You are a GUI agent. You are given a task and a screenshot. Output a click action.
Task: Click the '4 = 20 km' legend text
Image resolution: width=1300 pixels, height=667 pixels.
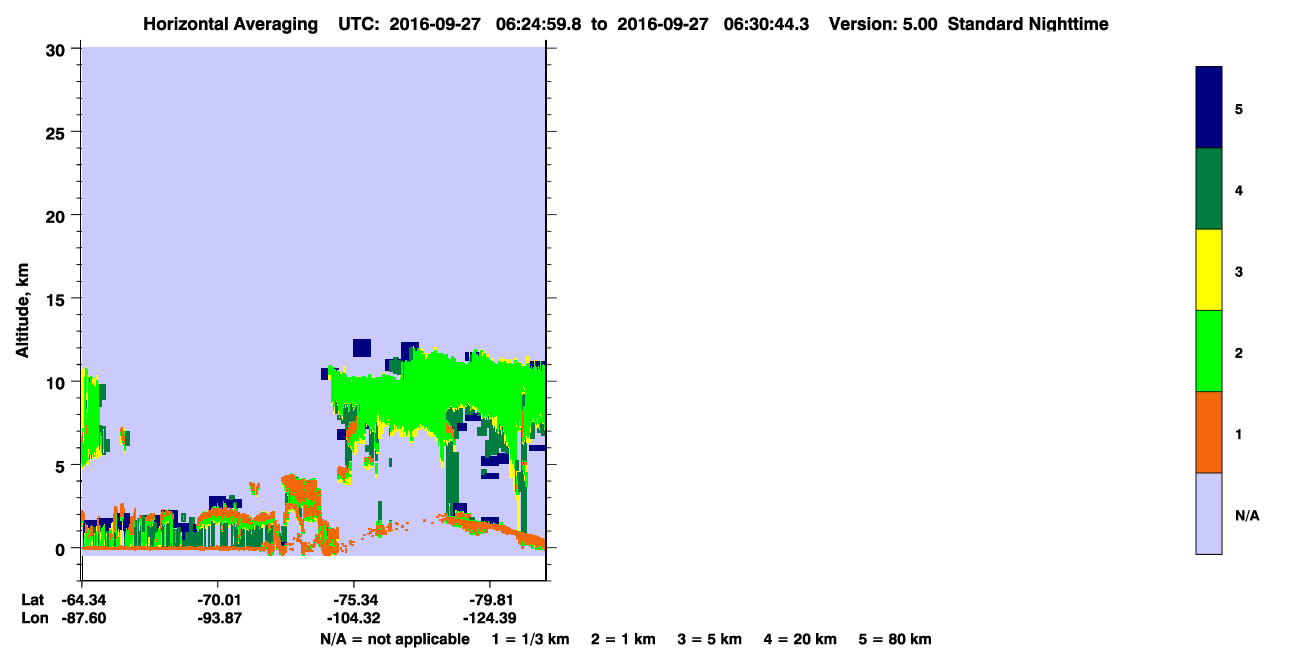801,639
